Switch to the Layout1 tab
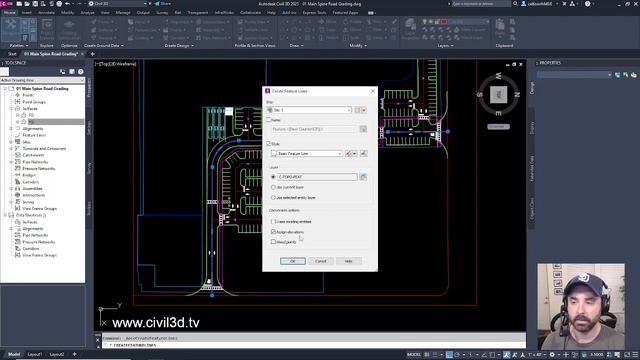640x360 pixels. coord(35,354)
